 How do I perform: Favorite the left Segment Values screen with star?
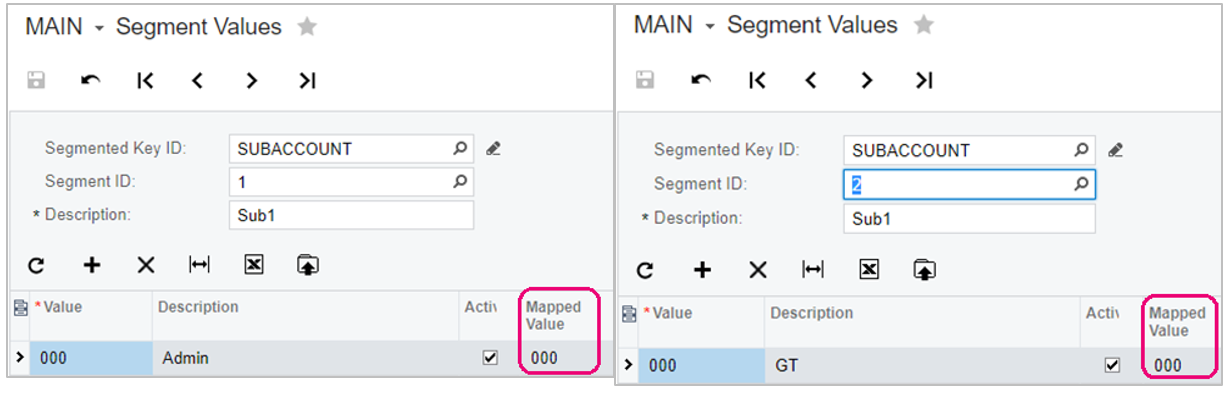pyautogui.click(x=307, y=27)
